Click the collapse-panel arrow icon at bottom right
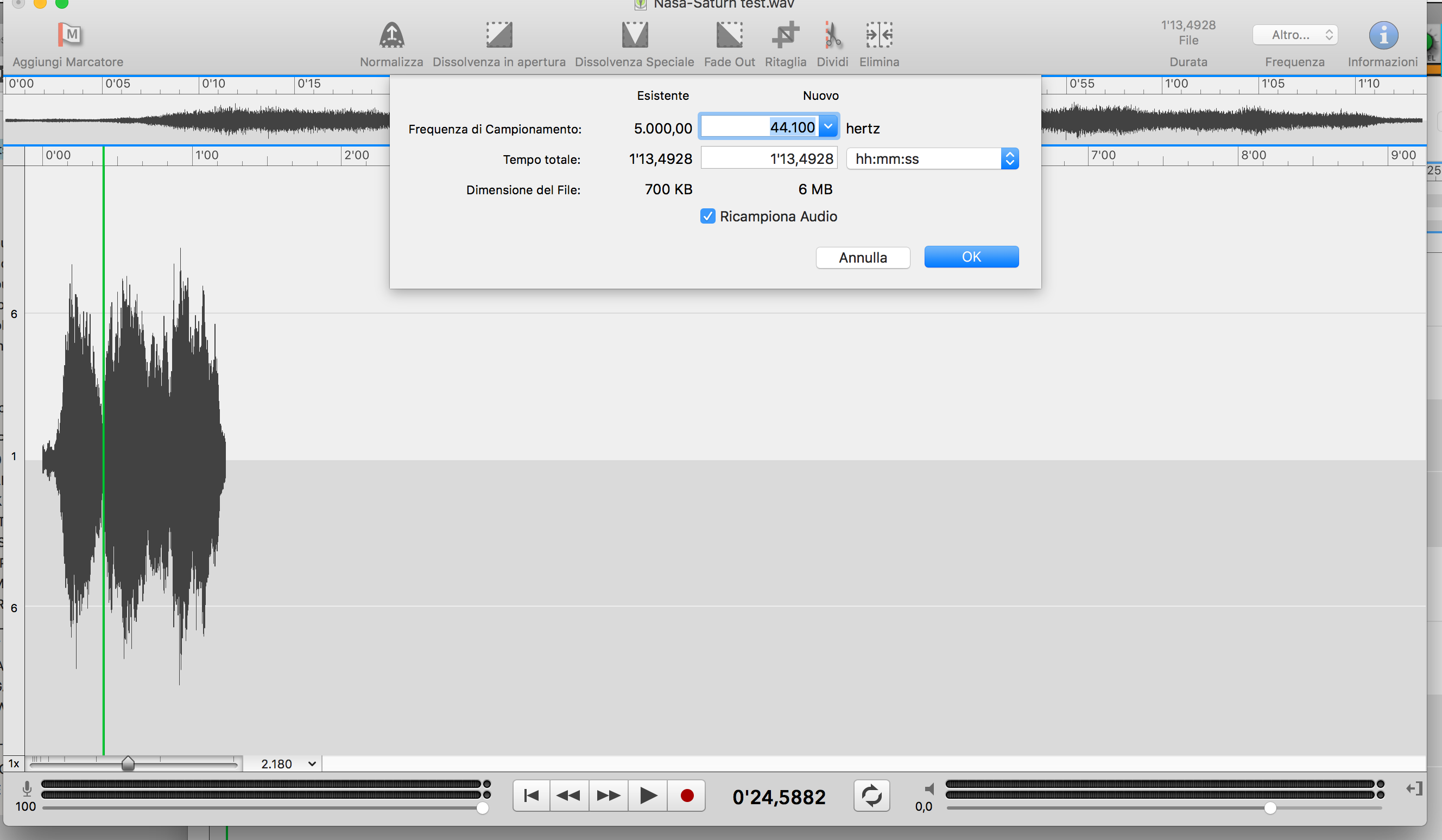1442x840 pixels. coord(1414,789)
